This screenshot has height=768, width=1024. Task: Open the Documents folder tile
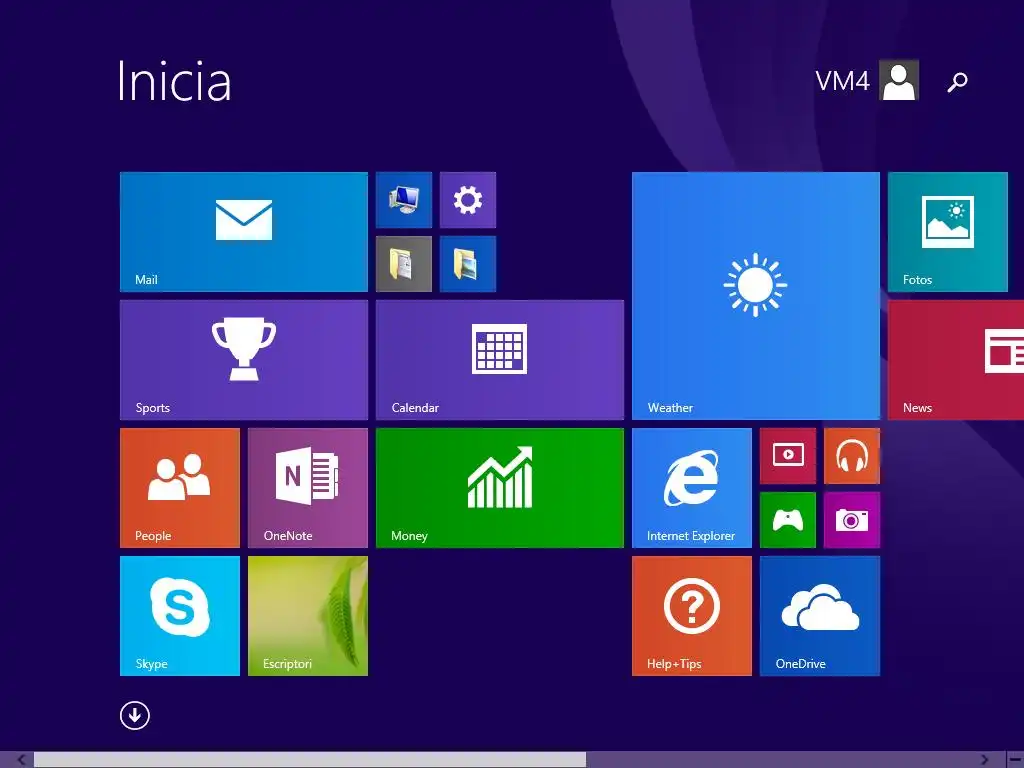[x=404, y=264]
